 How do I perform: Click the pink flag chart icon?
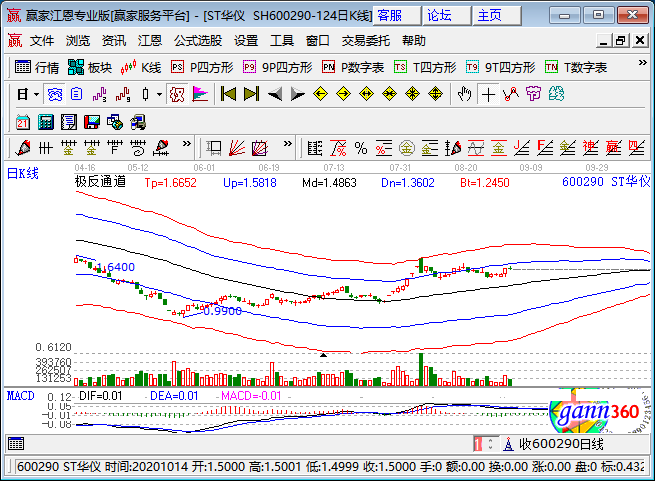pyautogui.click(x=200, y=94)
